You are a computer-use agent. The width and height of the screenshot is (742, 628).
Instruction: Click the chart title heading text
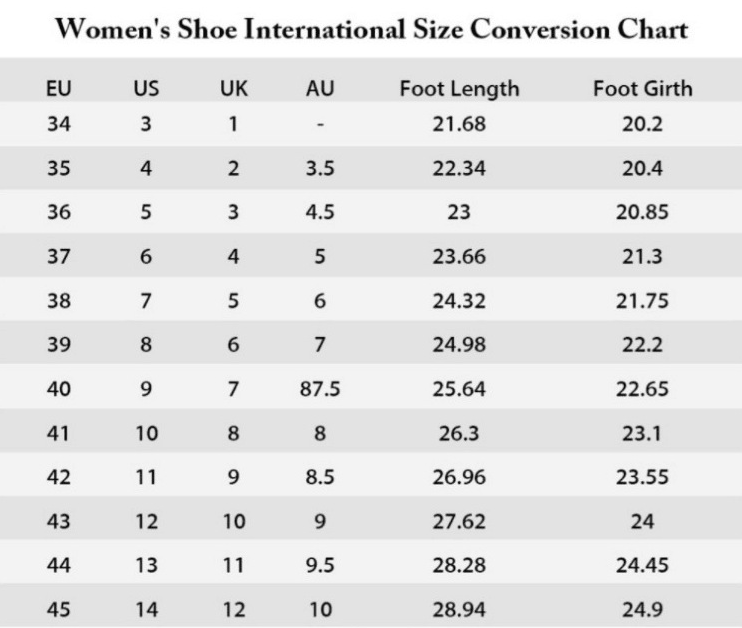(371, 29)
